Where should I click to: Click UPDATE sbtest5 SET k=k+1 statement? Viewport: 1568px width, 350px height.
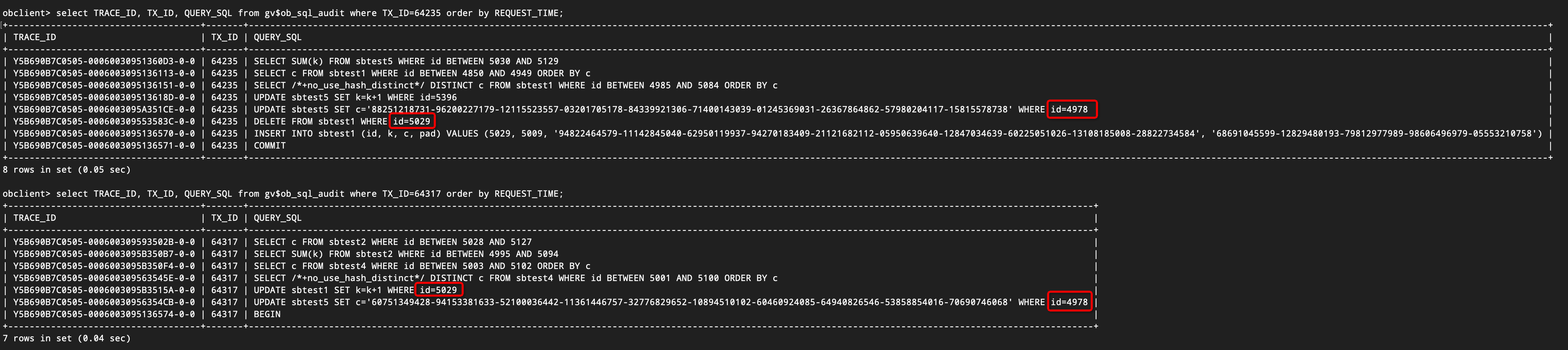pos(355,98)
